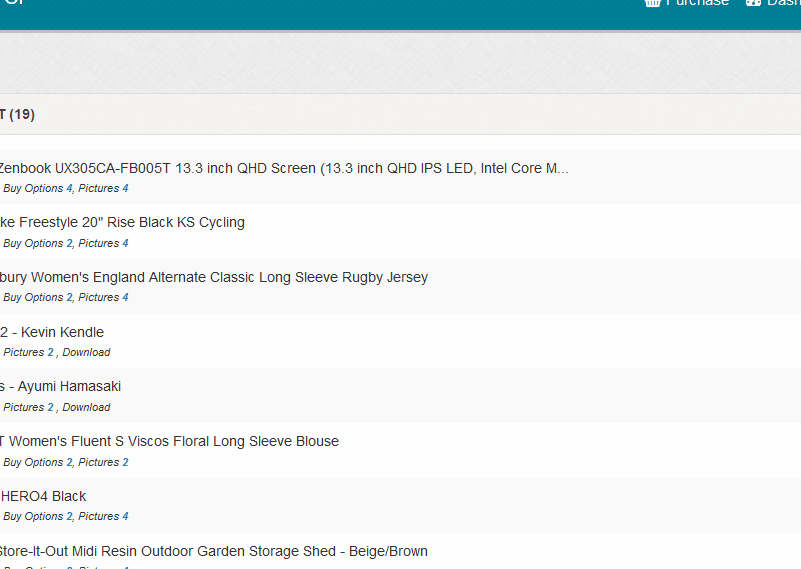Click Pictures count under Ayumi Hamasaki
This screenshot has height=569, width=801.
coord(51,407)
